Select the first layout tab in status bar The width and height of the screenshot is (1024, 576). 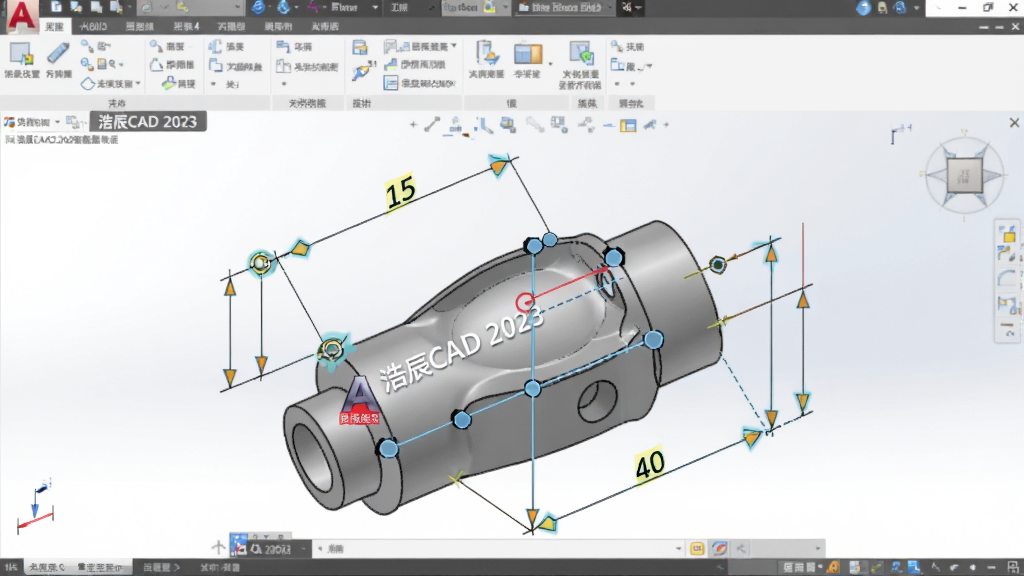46,567
